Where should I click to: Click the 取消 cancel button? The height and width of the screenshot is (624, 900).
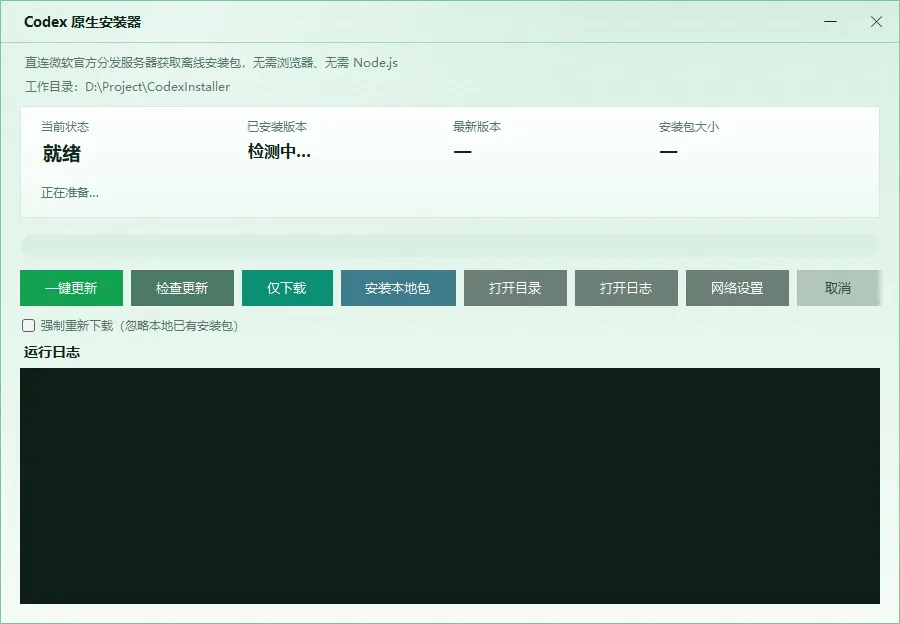[838, 288]
